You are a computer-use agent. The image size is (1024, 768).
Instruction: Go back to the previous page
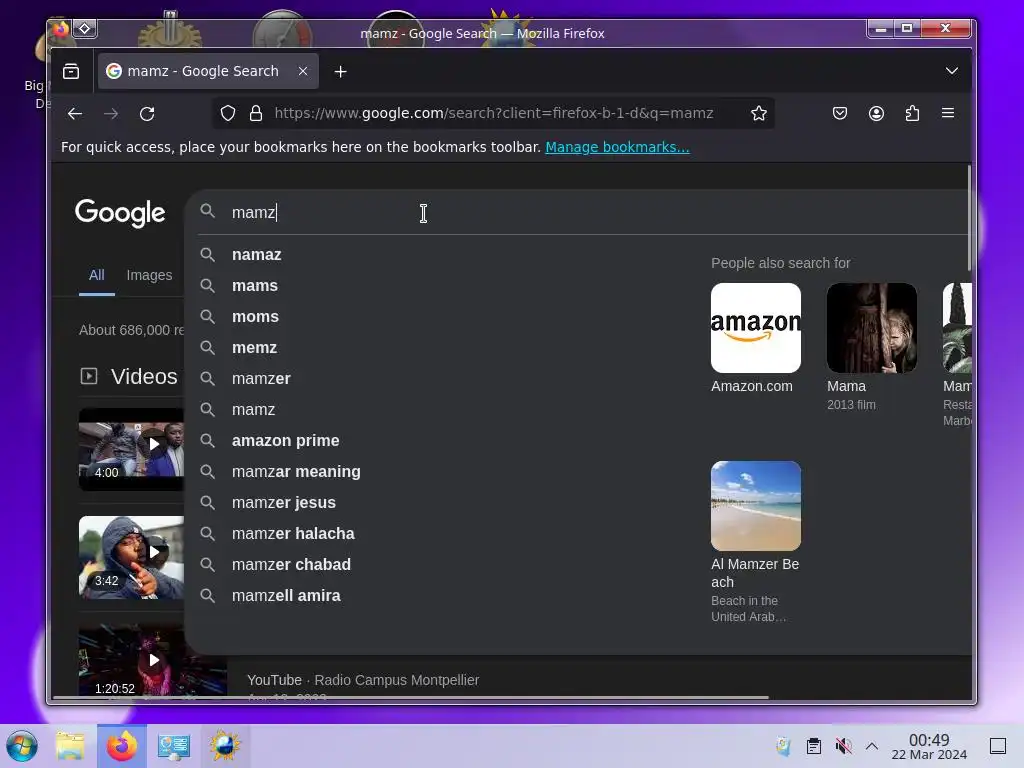[75, 114]
